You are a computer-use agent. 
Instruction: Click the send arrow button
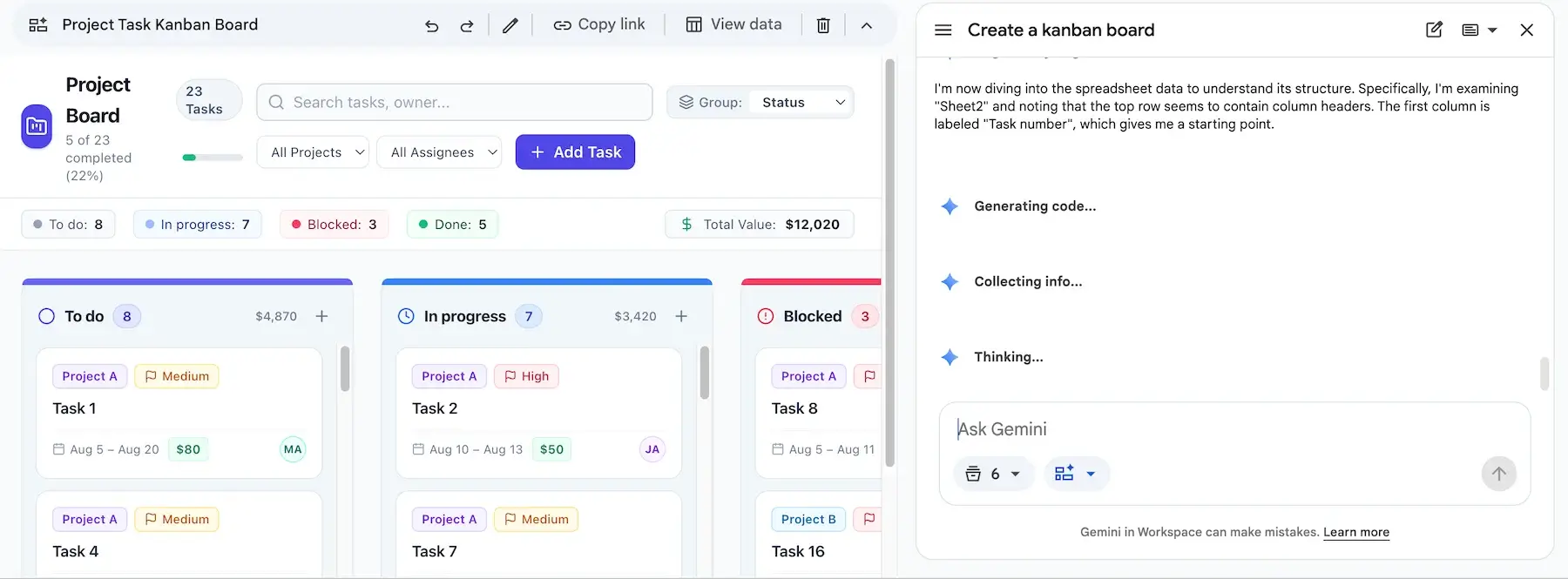pos(1498,474)
